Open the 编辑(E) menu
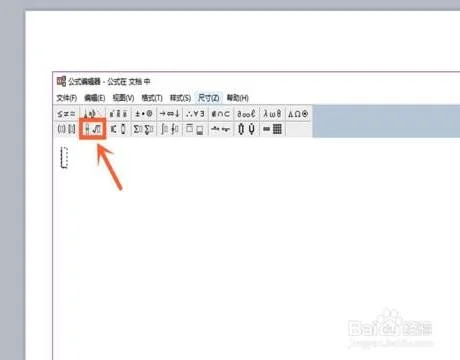 95,98
